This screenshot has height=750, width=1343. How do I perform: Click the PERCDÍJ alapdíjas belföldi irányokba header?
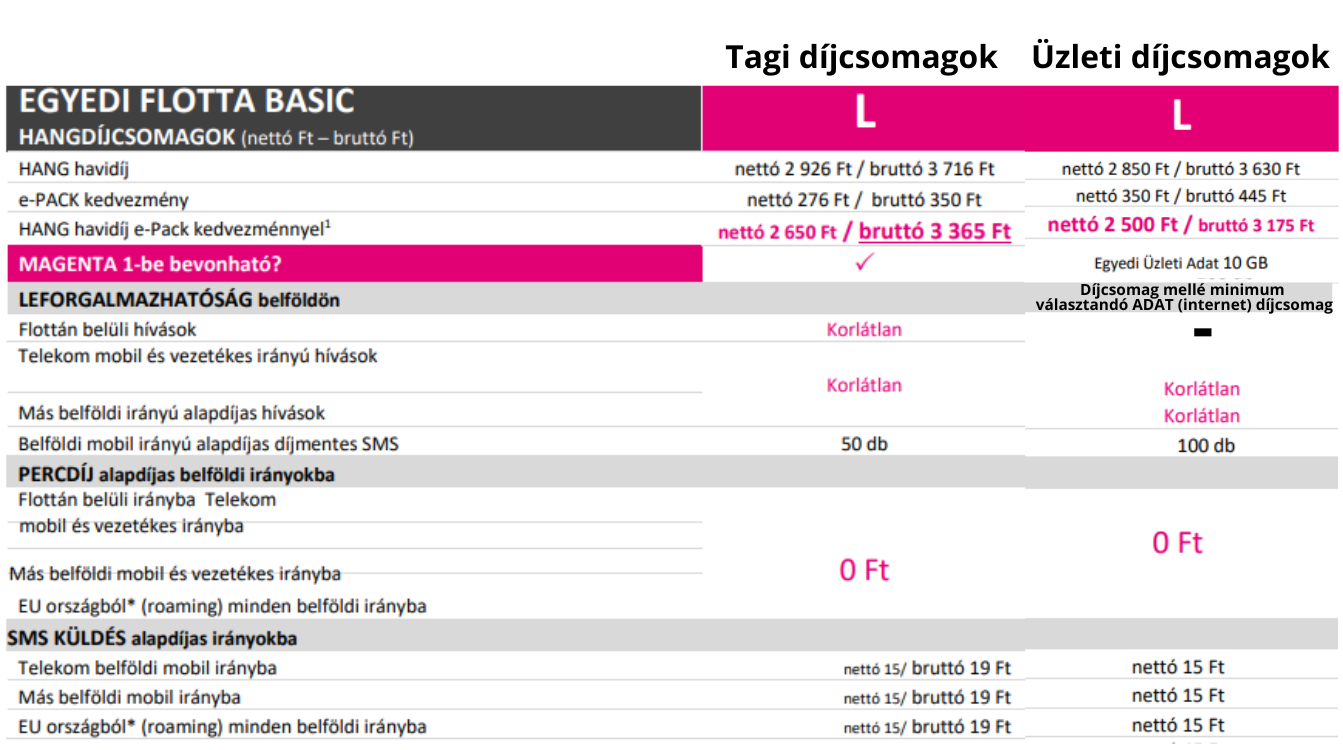click(176, 474)
